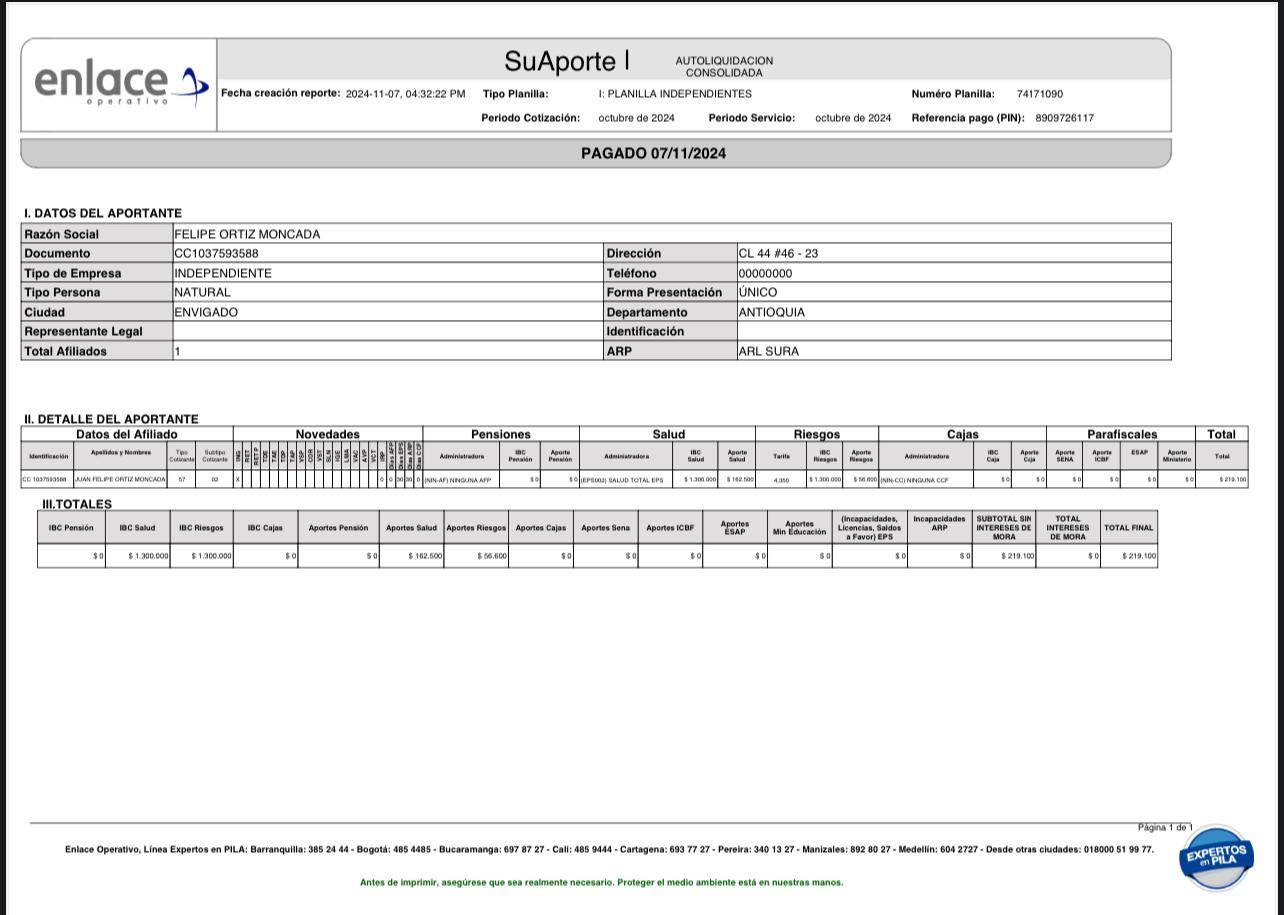Select the I. DATOS DEL APORTANTE heading

click(103, 213)
